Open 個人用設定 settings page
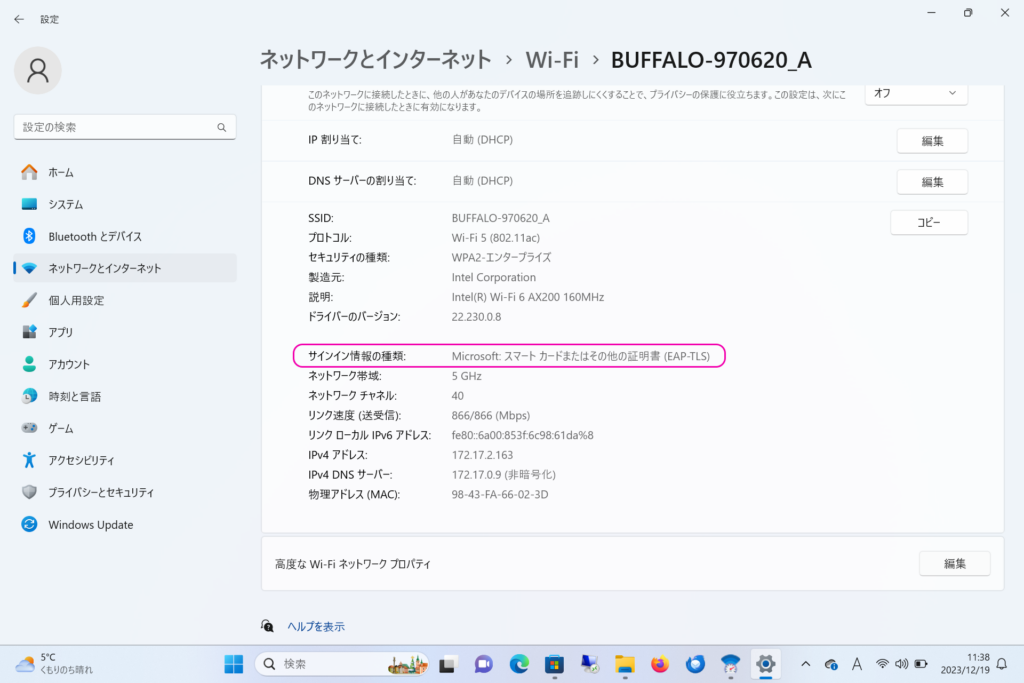Image resolution: width=1024 pixels, height=683 pixels. pos(125,300)
